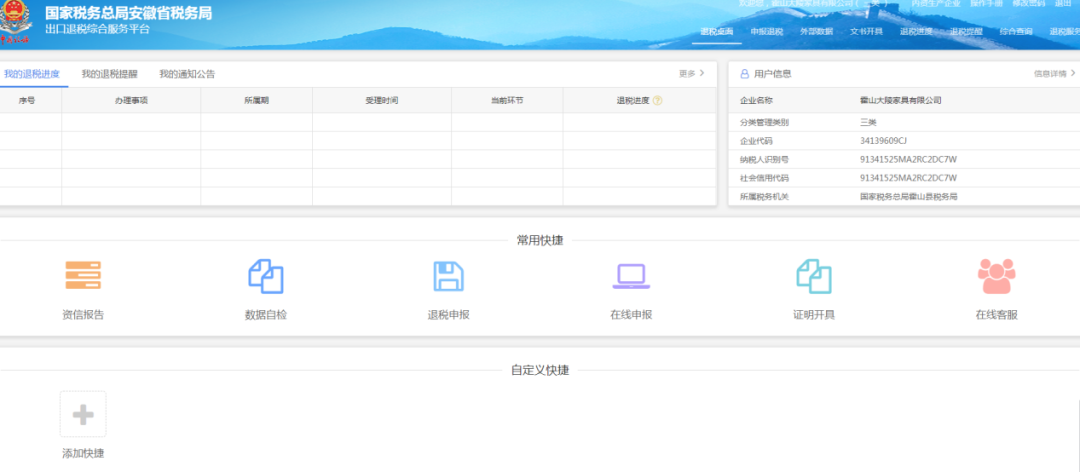Image resolution: width=1080 pixels, height=472 pixels.
Task: Click the 退税进度 column header text
Action: pyautogui.click(x=633, y=101)
